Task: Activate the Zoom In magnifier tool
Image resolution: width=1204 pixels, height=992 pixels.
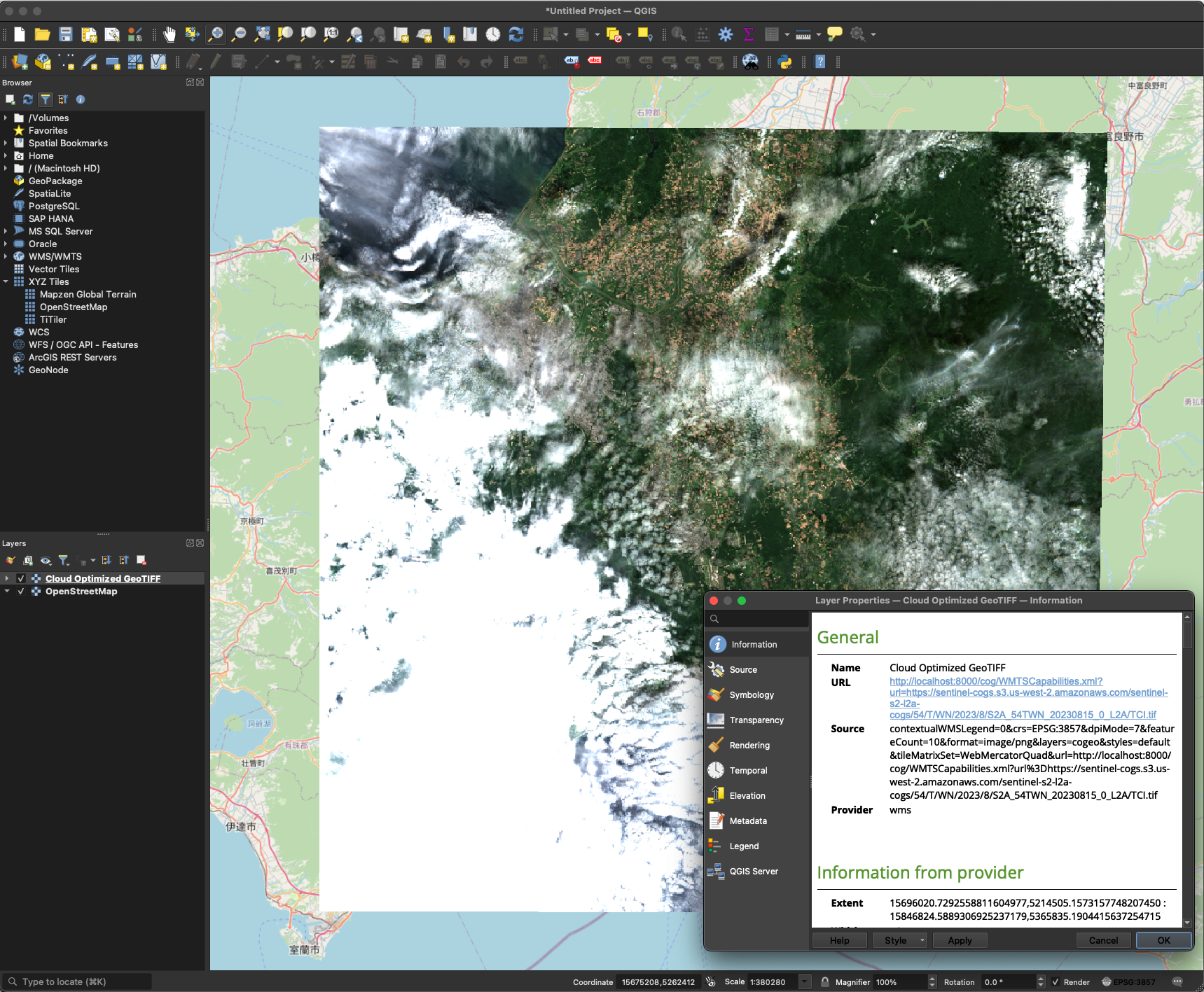Action: pyautogui.click(x=216, y=34)
